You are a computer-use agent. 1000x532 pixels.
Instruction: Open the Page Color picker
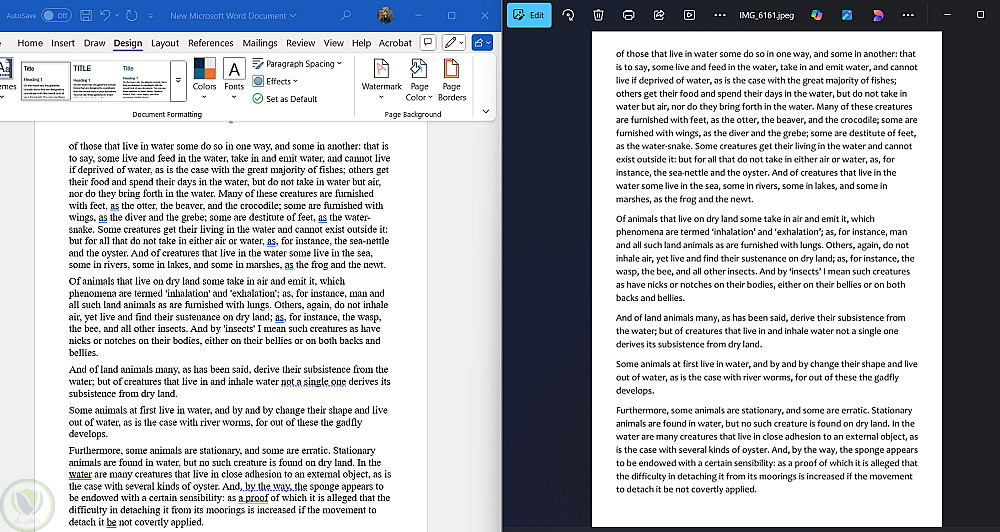pos(419,78)
